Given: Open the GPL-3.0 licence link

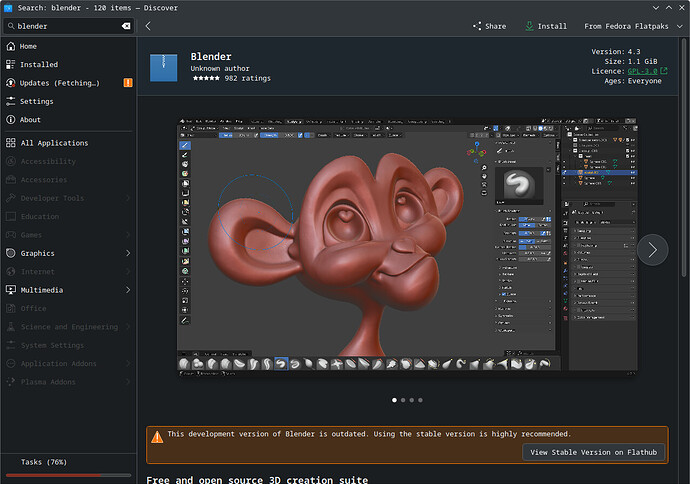Looking at the screenshot, I should click(644, 71).
